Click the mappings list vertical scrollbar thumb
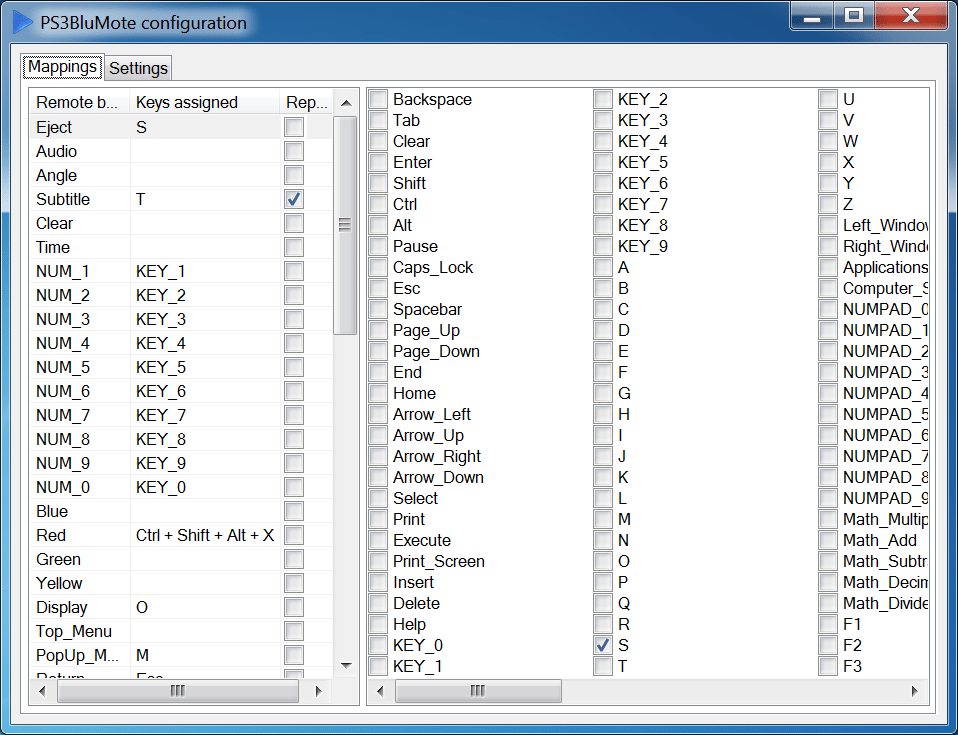958x735 pixels. [x=346, y=225]
